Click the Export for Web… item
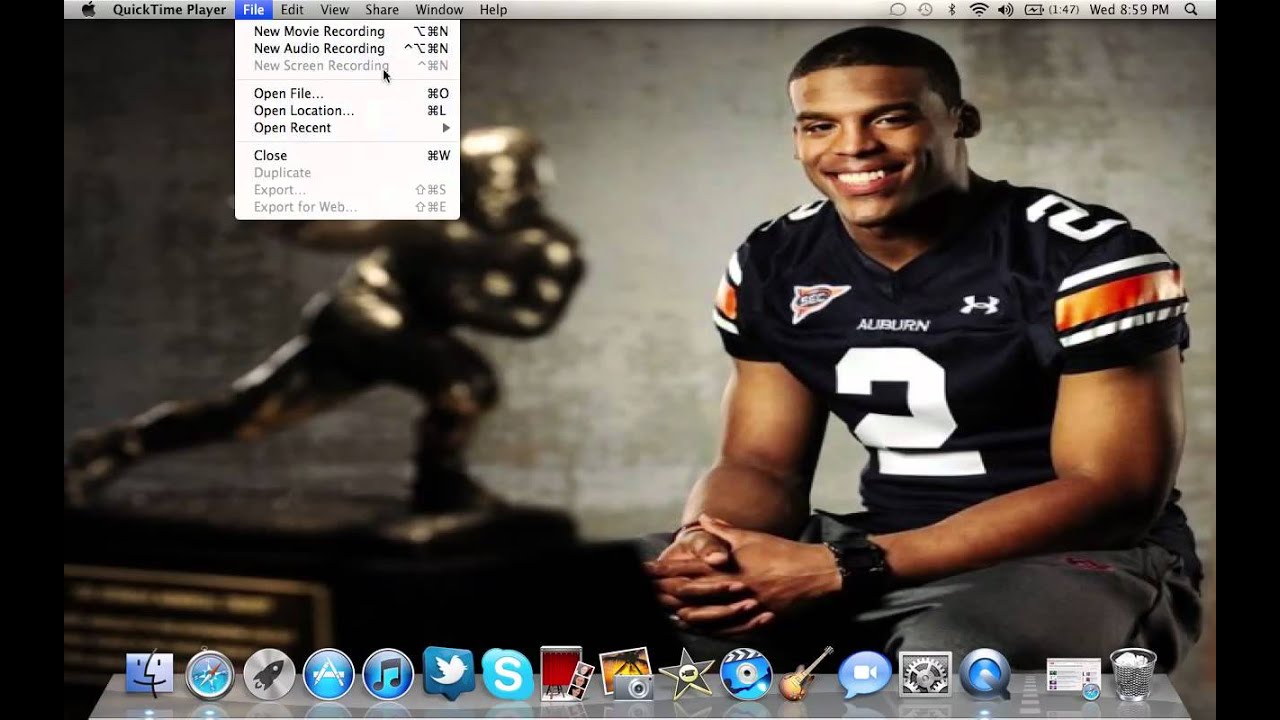 pos(347,207)
